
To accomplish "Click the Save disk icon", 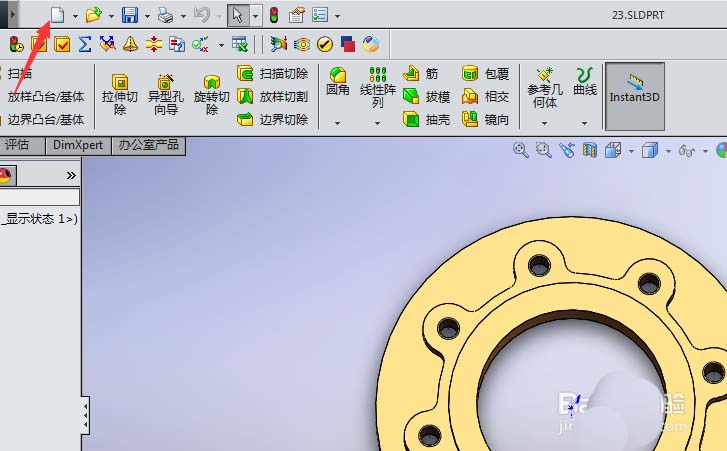I will click(129, 15).
